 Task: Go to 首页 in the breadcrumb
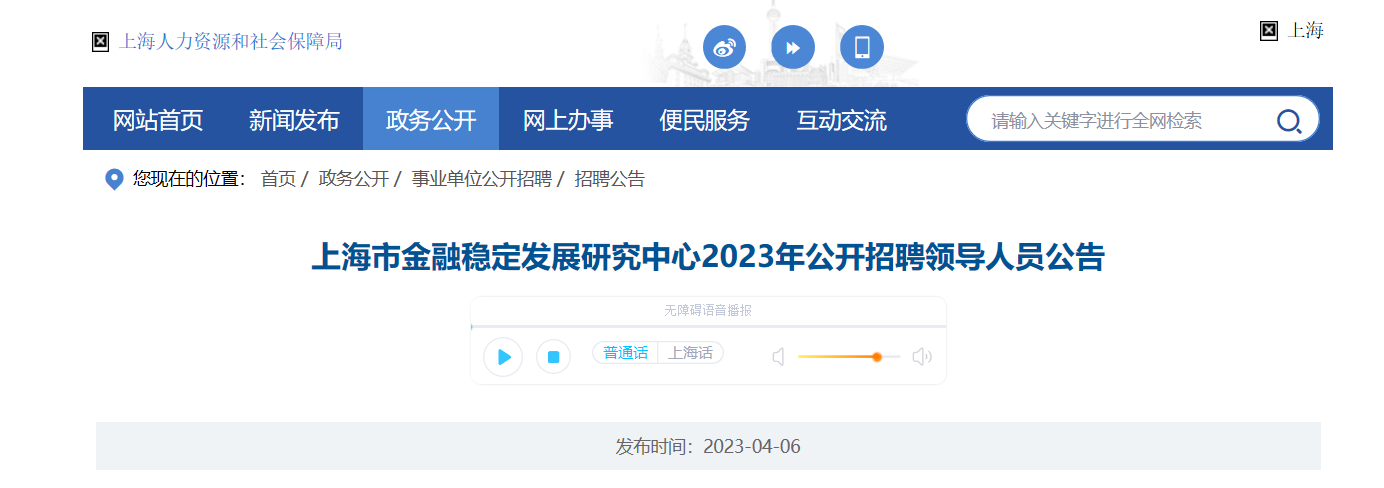click(278, 179)
